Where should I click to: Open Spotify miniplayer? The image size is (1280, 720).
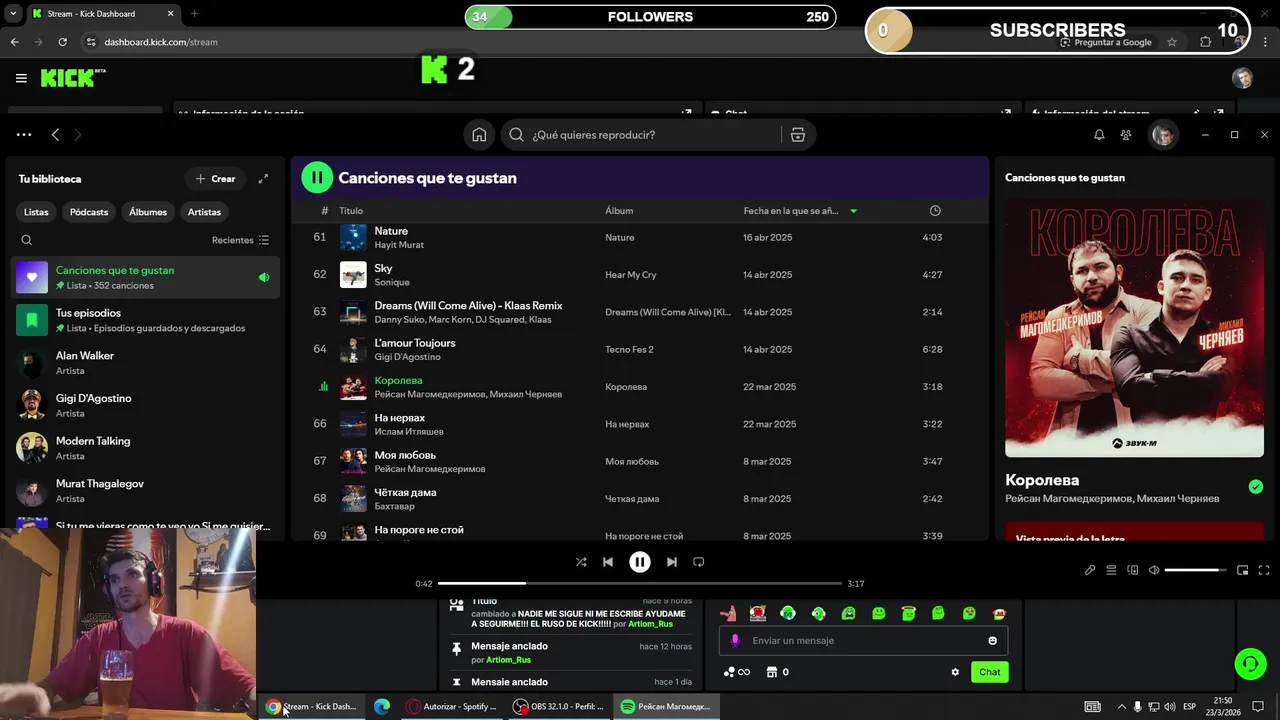click(x=1242, y=570)
